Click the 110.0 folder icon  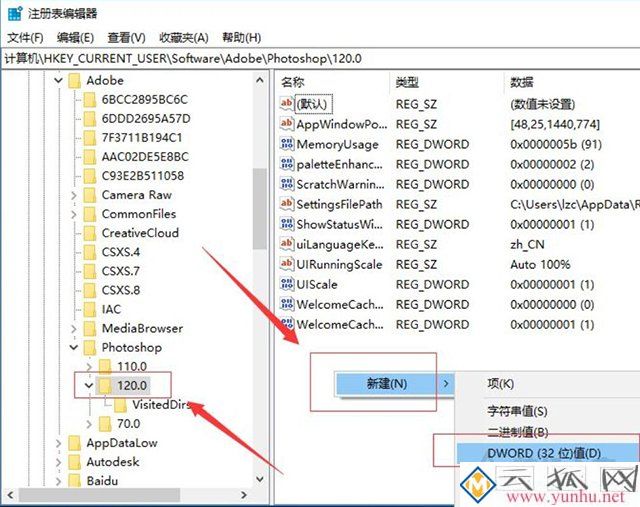pos(105,366)
